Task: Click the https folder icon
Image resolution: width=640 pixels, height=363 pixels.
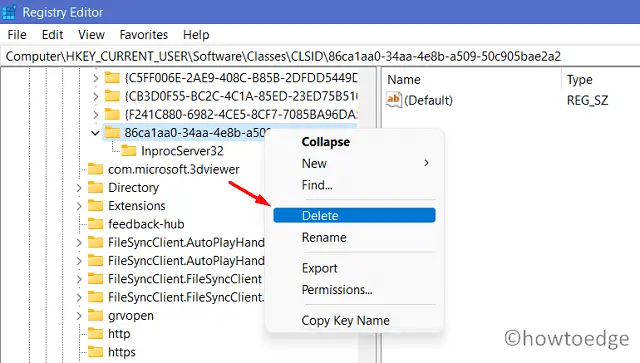Action: [x=96, y=352]
